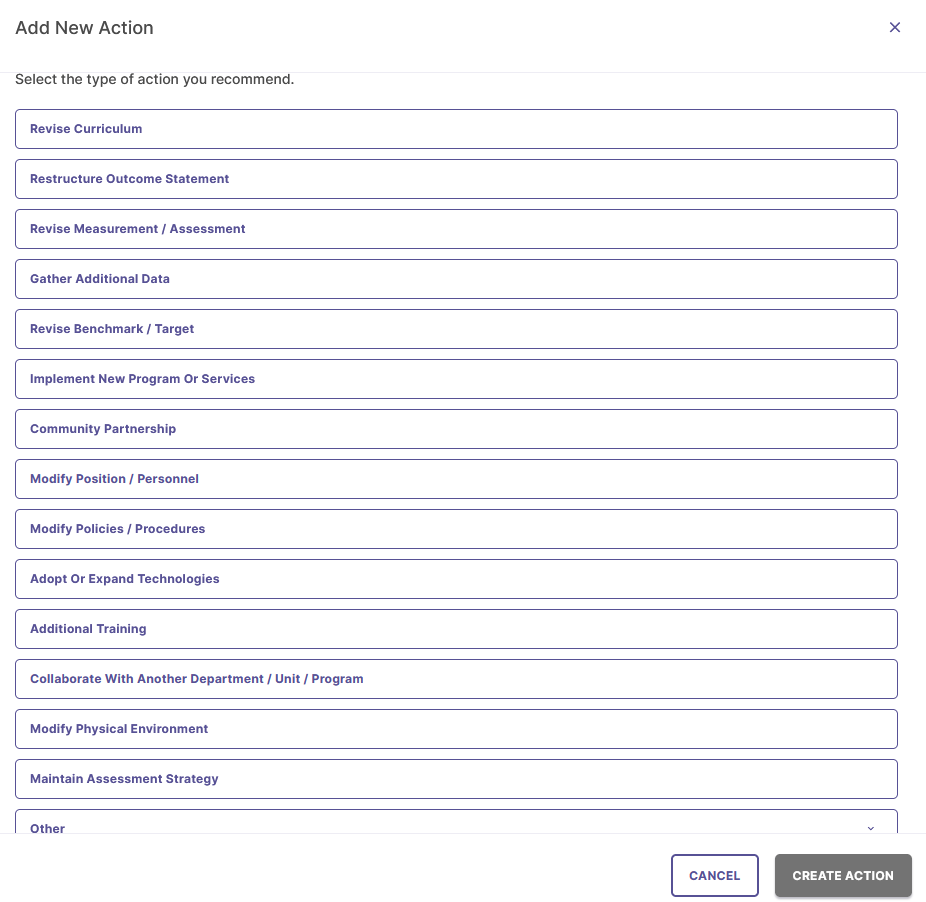Select Adopt Or Expand Technologies
Screen dimensions: 926x902
[456, 579]
